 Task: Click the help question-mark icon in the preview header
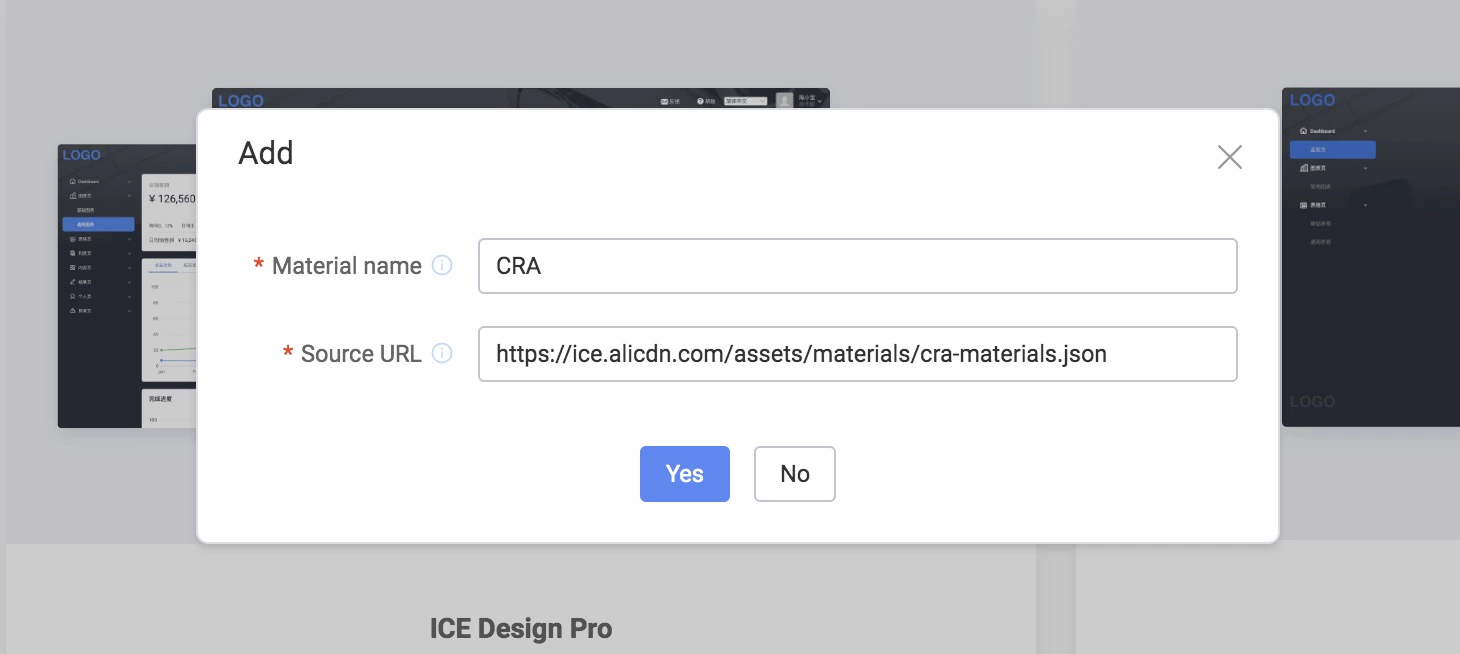700,101
